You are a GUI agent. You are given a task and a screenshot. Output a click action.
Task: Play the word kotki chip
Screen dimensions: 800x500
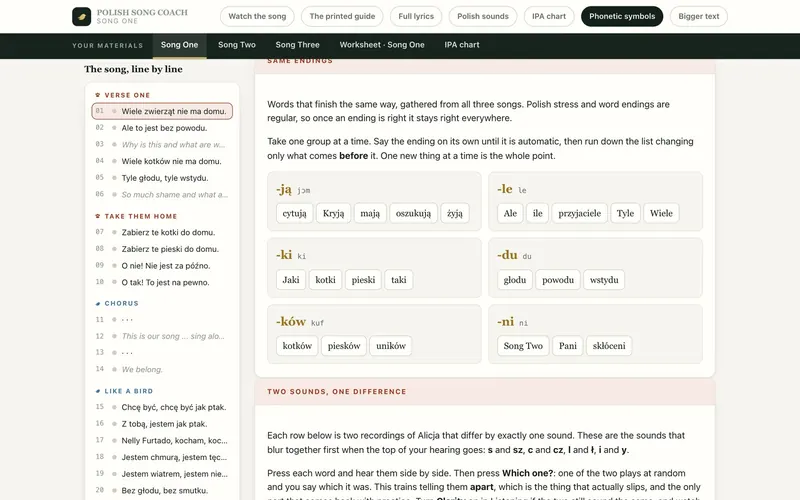(326, 280)
